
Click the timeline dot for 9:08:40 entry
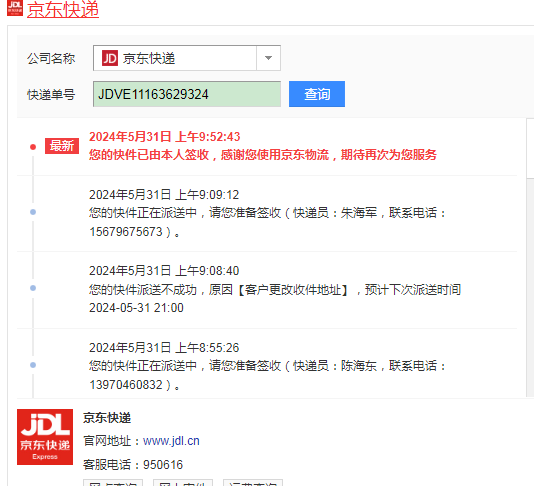click(33, 288)
